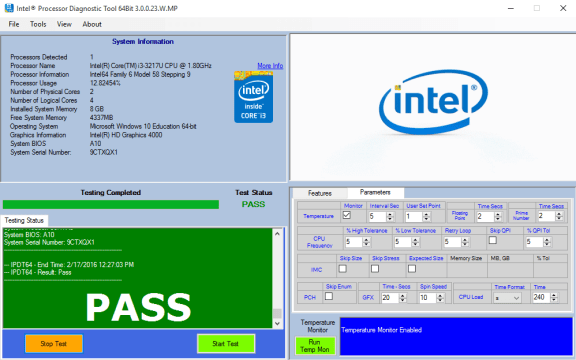Open the File menu
Image resolution: width=576 pixels, height=360 pixels.
pyautogui.click(x=14, y=24)
